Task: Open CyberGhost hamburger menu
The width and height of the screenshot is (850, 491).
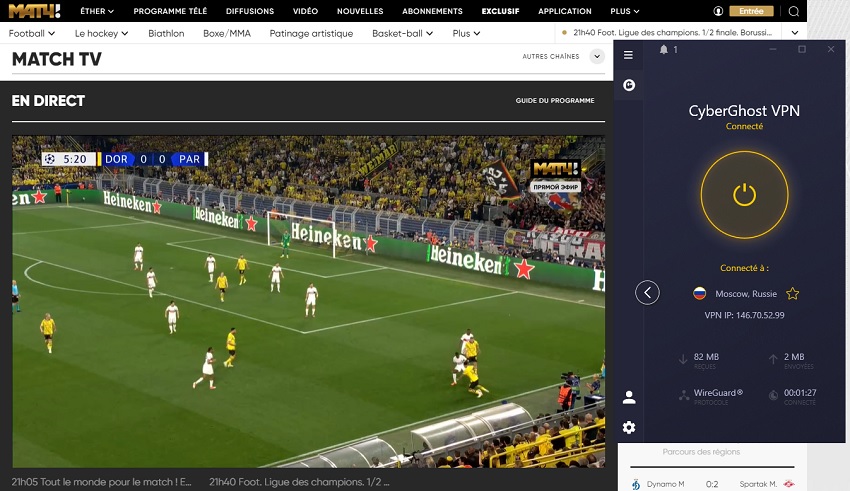Action: pyautogui.click(x=628, y=55)
